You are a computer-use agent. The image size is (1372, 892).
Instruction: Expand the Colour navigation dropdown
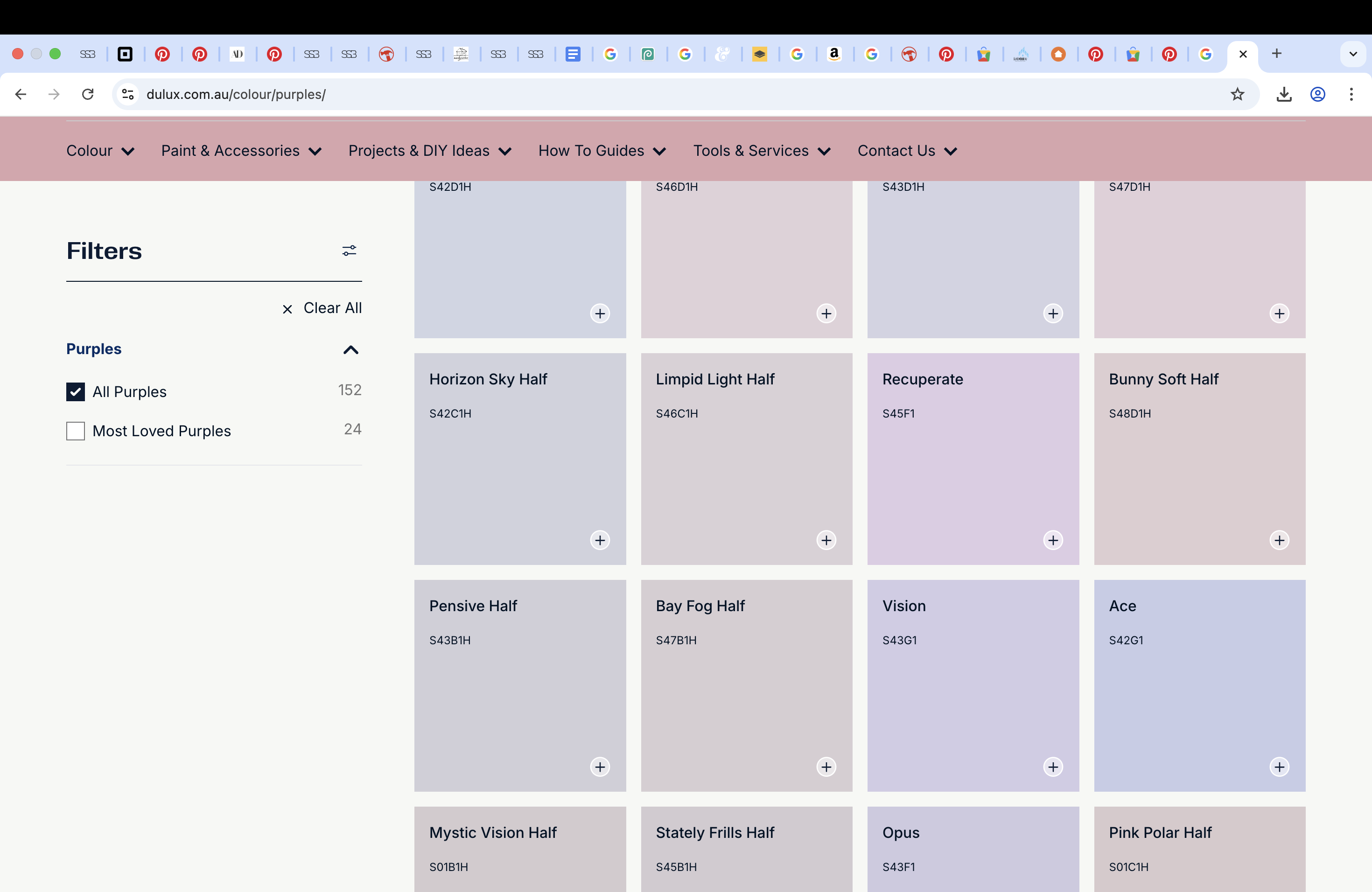click(x=100, y=151)
